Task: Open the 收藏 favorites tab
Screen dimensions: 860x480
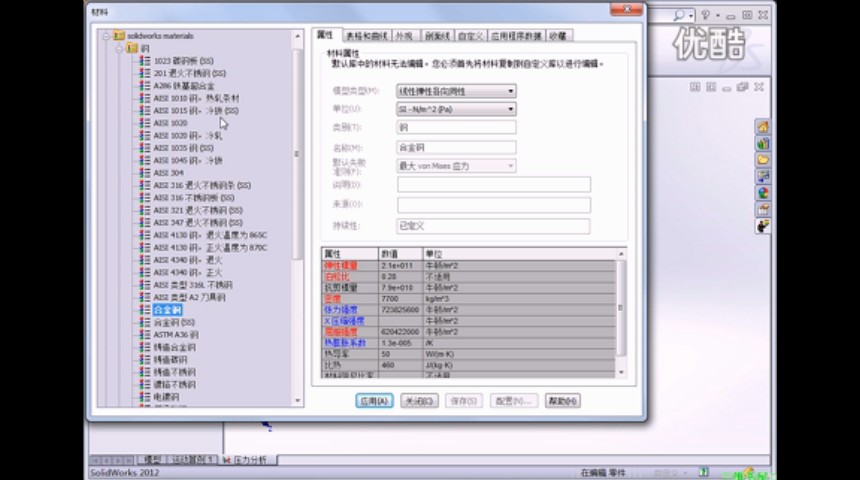Action: (558, 36)
